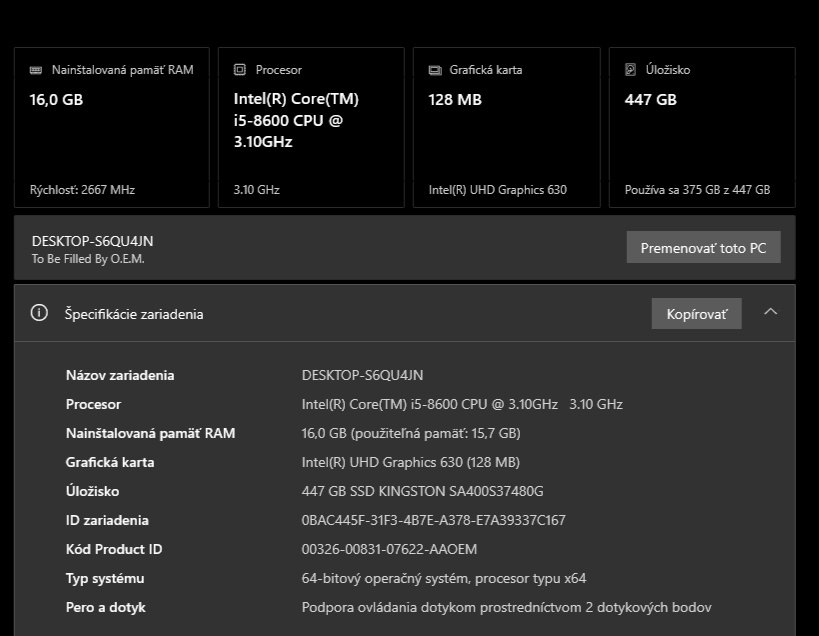819x636 pixels.
Task: Collapse the Špecifikácie zariadenia section chevron
Action: 770,312
